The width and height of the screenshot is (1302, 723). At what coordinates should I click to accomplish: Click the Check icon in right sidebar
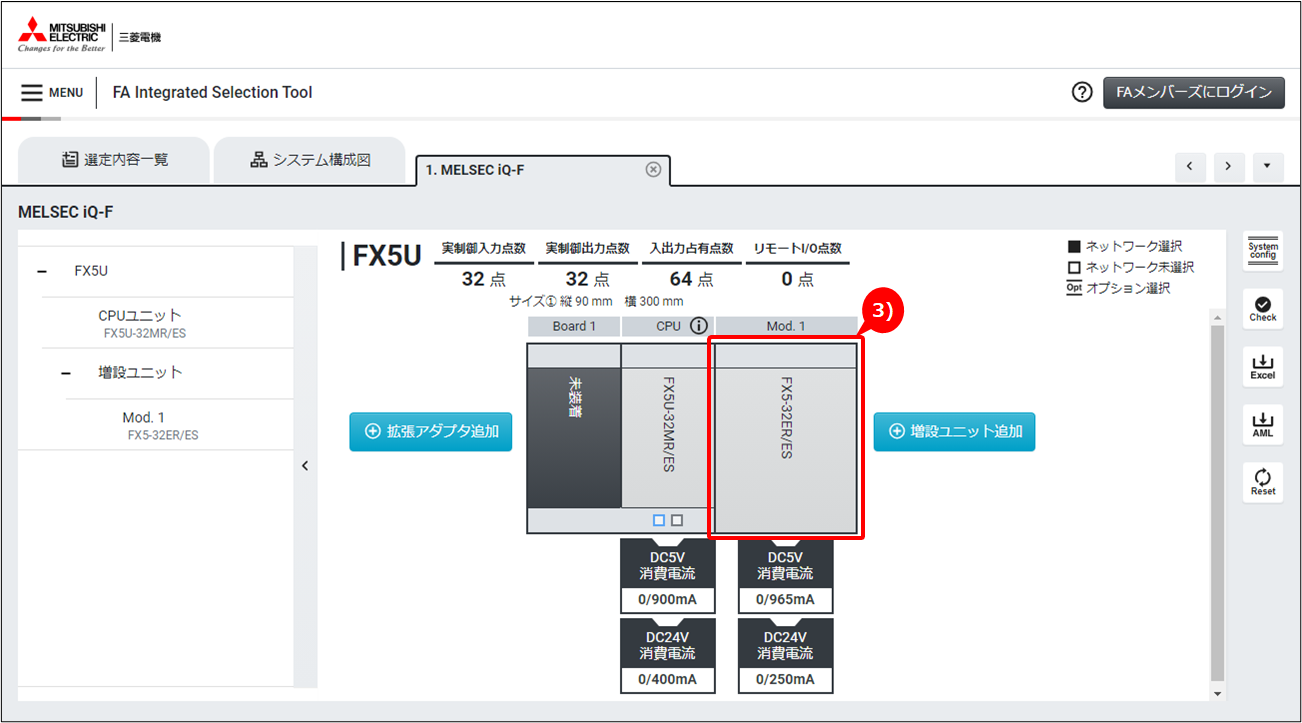(1263, 309)
